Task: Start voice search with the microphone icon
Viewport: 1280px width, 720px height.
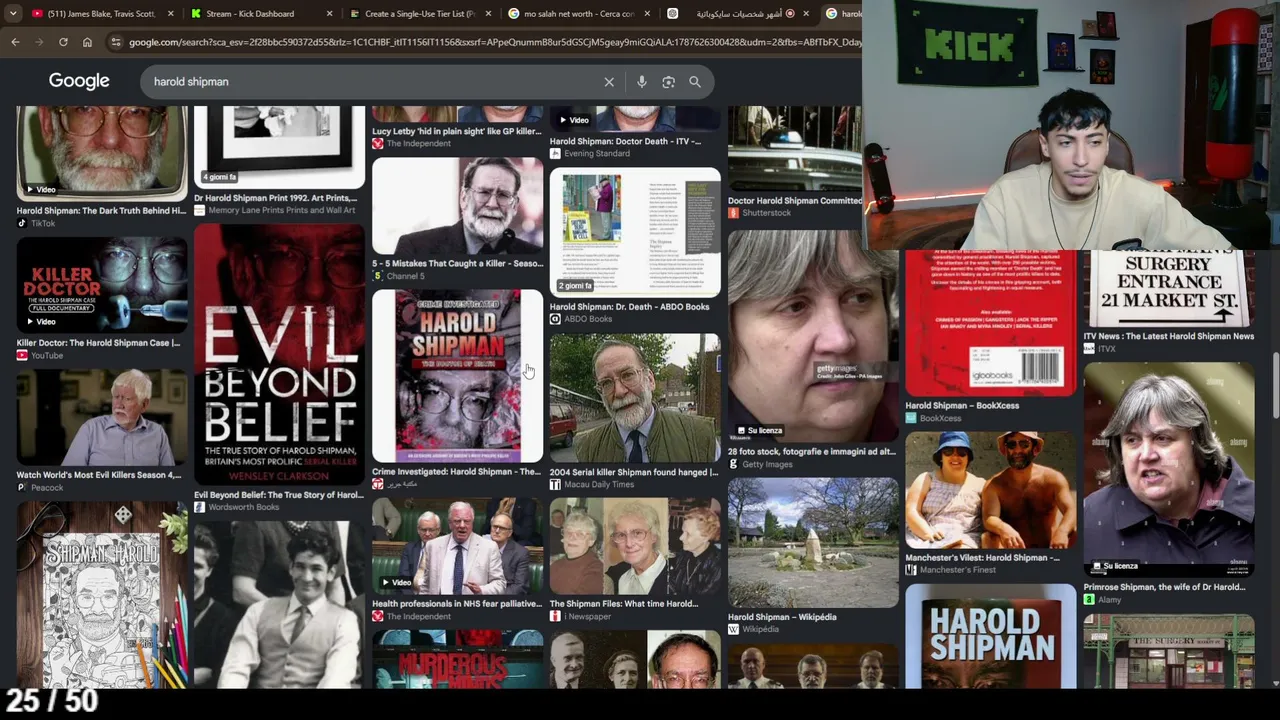Action: point(642,82)
